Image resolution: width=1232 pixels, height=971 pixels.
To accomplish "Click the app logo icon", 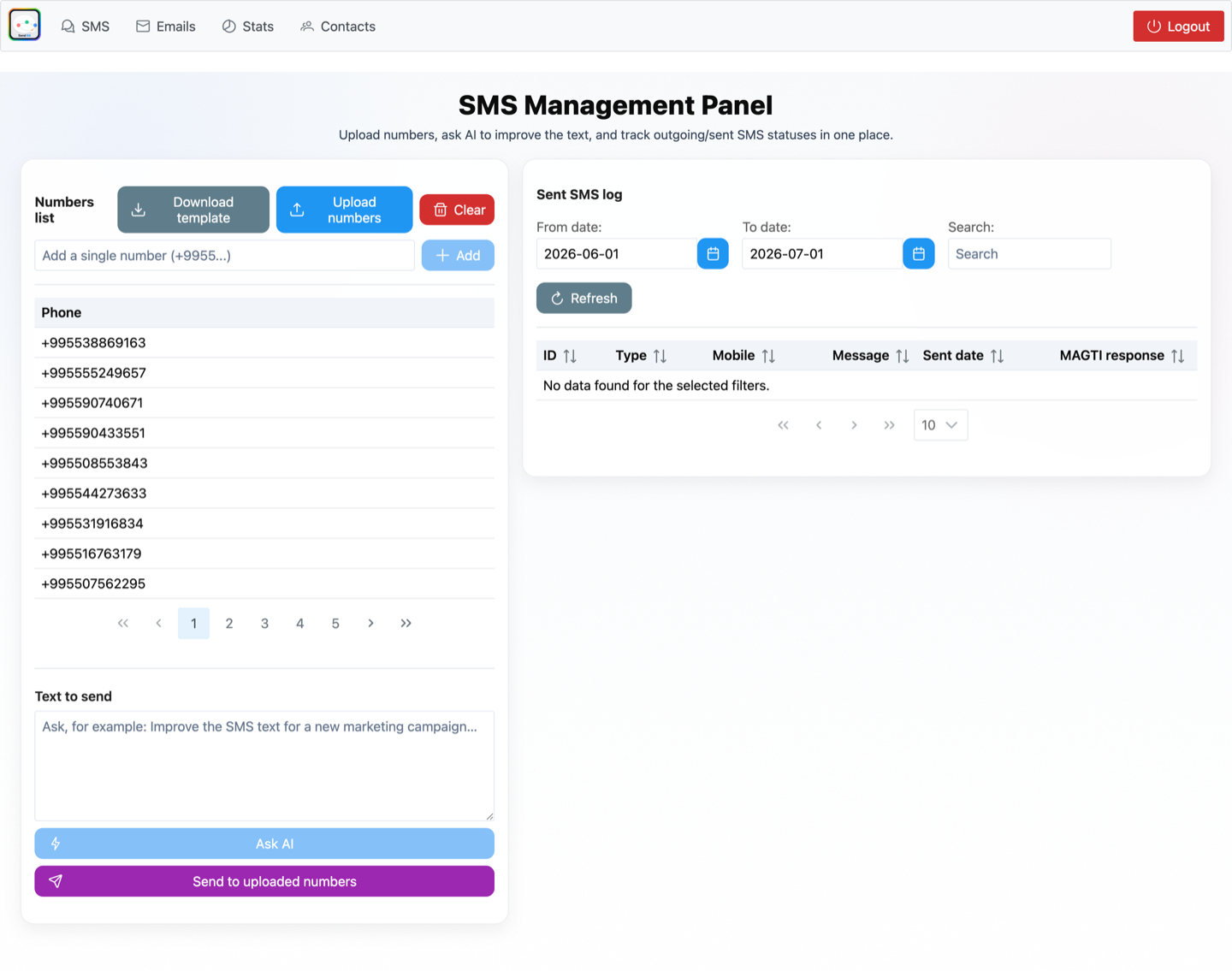I will point(25,25).
